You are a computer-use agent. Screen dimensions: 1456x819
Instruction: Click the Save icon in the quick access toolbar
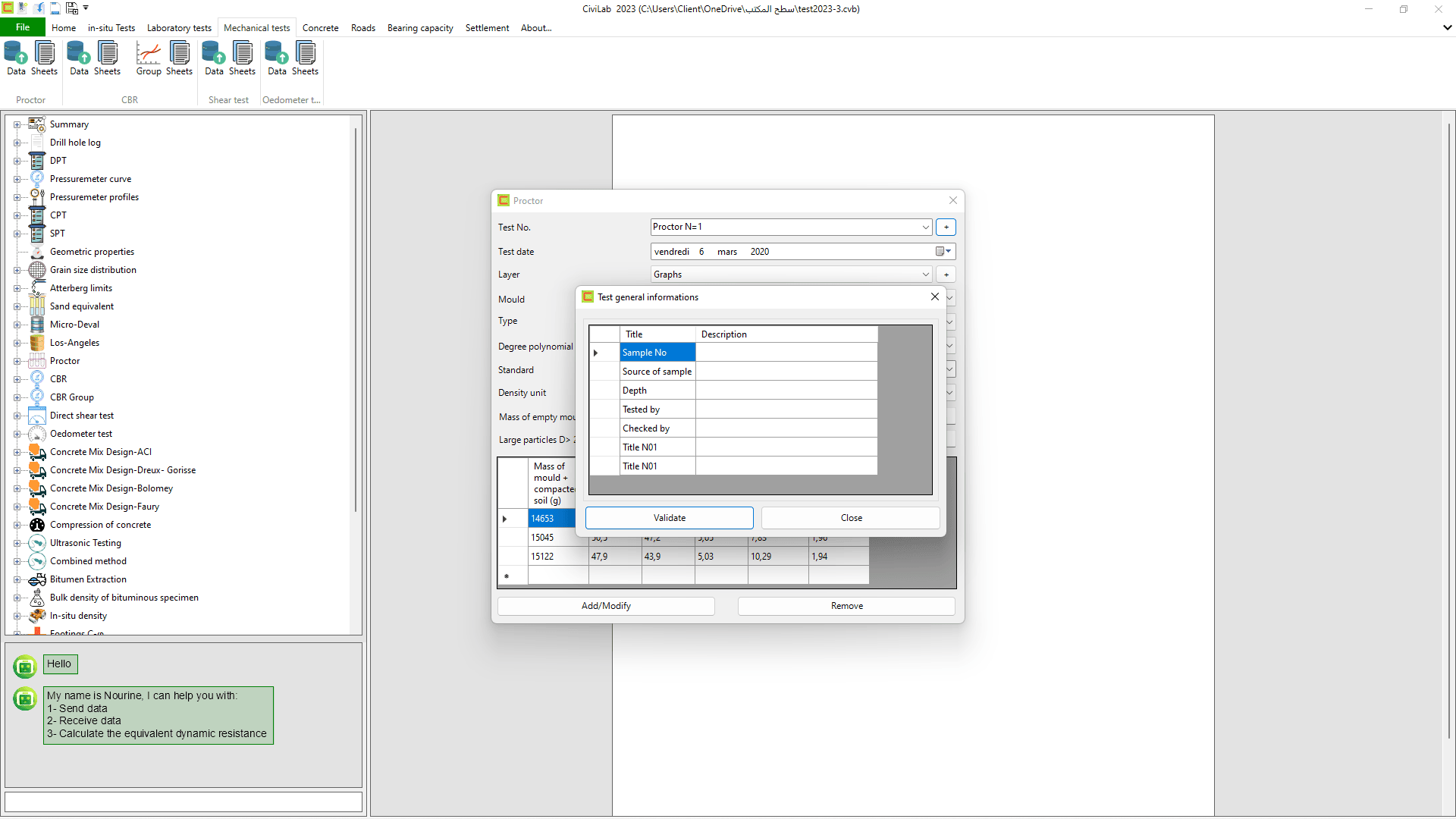[55, 8]
